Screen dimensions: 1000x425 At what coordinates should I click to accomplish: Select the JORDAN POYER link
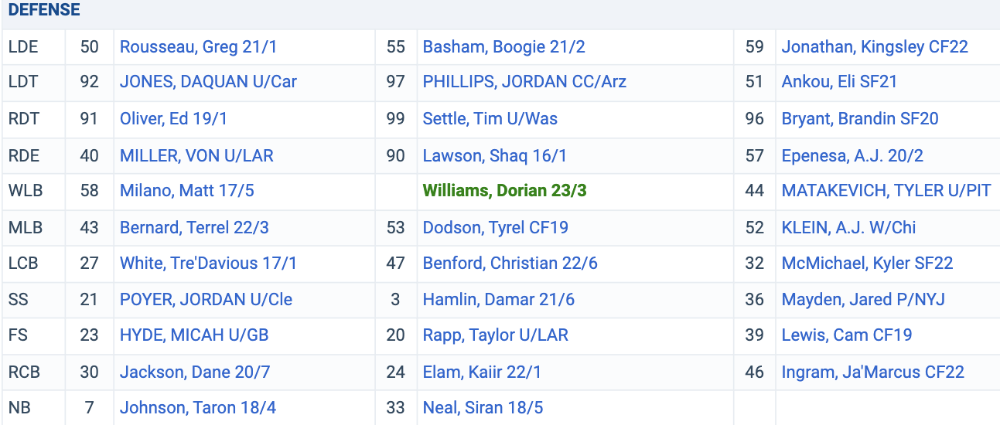coord(206,299)
